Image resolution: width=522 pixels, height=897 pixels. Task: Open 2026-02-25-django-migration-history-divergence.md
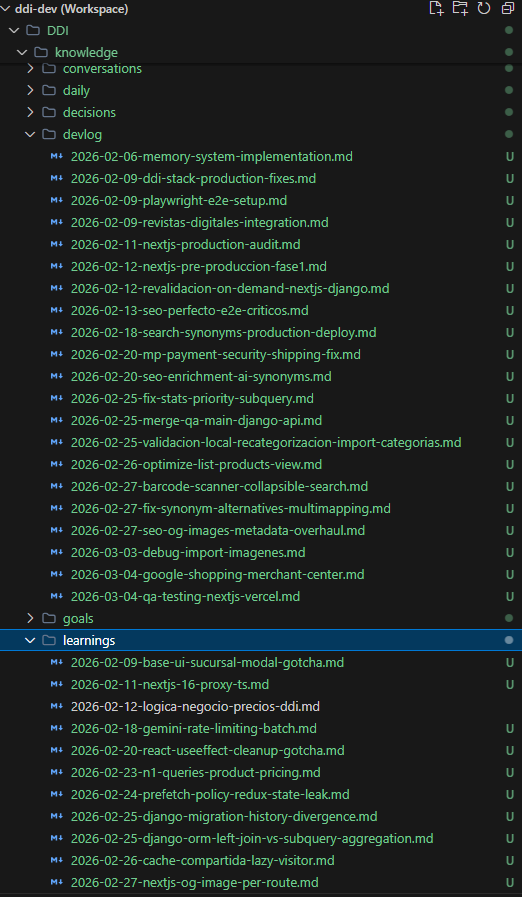(224, 816)
